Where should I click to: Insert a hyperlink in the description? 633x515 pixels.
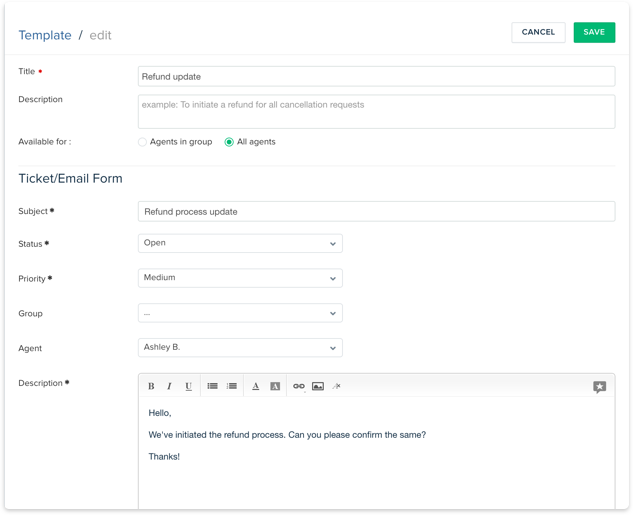tap(298, 386)
